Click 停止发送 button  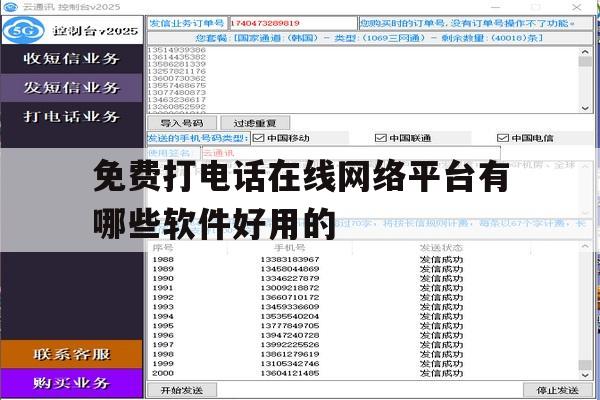coord(557,390)
